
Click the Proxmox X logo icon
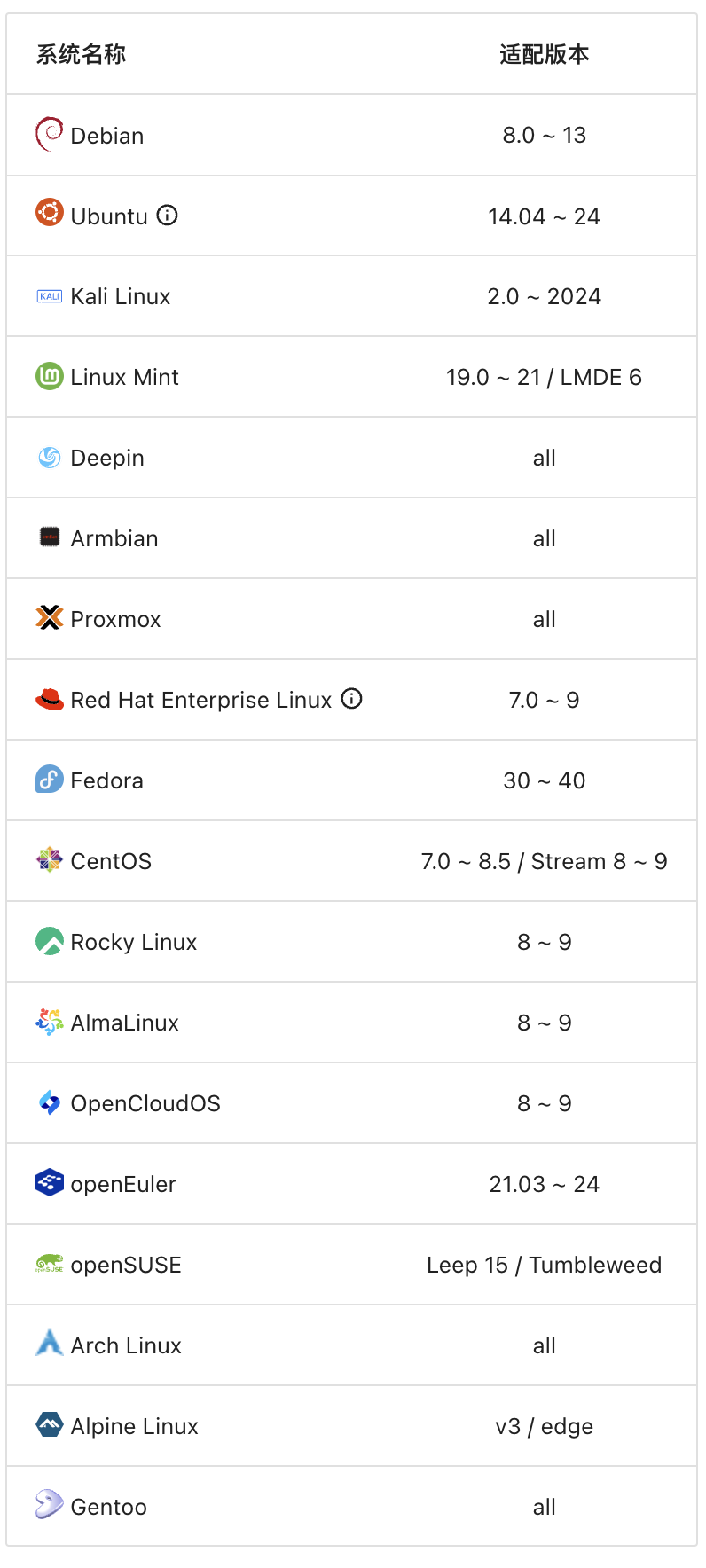point(50,618)
